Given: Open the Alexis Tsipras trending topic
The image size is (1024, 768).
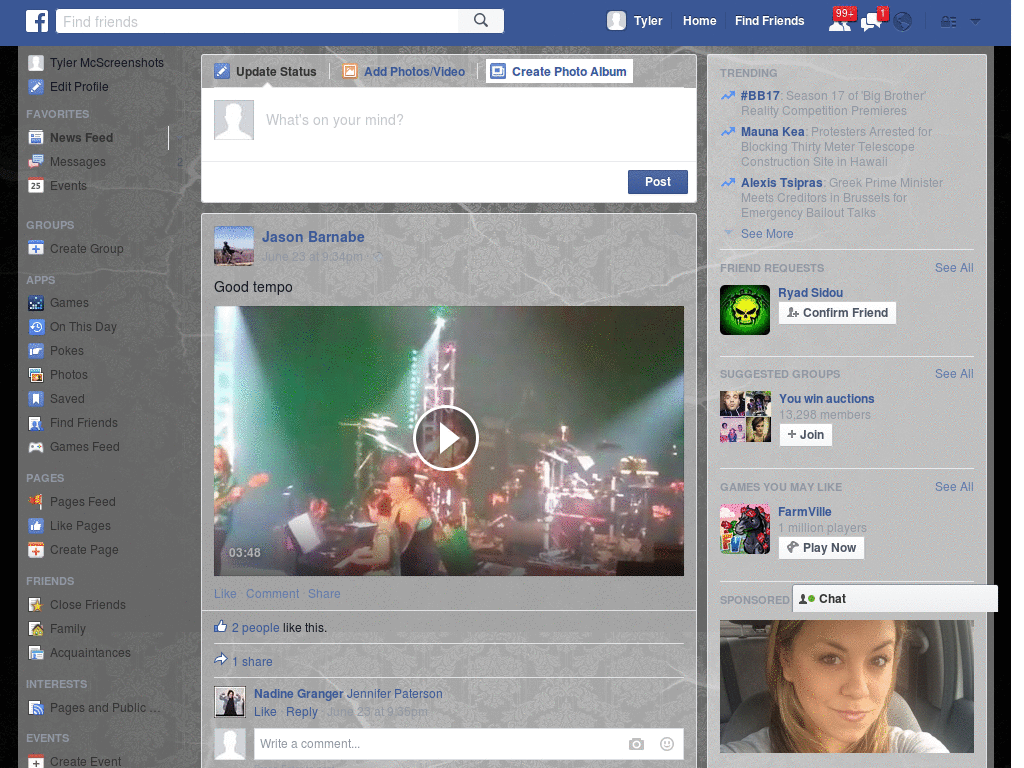Looking at the screenshot, I should point(781,183).
